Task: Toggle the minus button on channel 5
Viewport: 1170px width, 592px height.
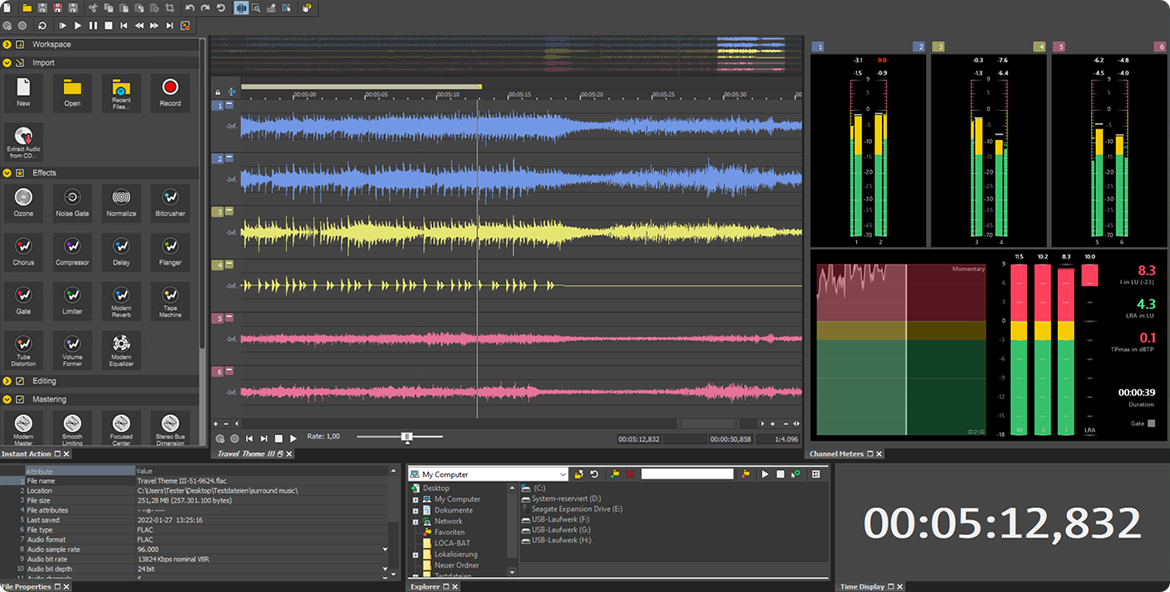Action: coord(229,317)
